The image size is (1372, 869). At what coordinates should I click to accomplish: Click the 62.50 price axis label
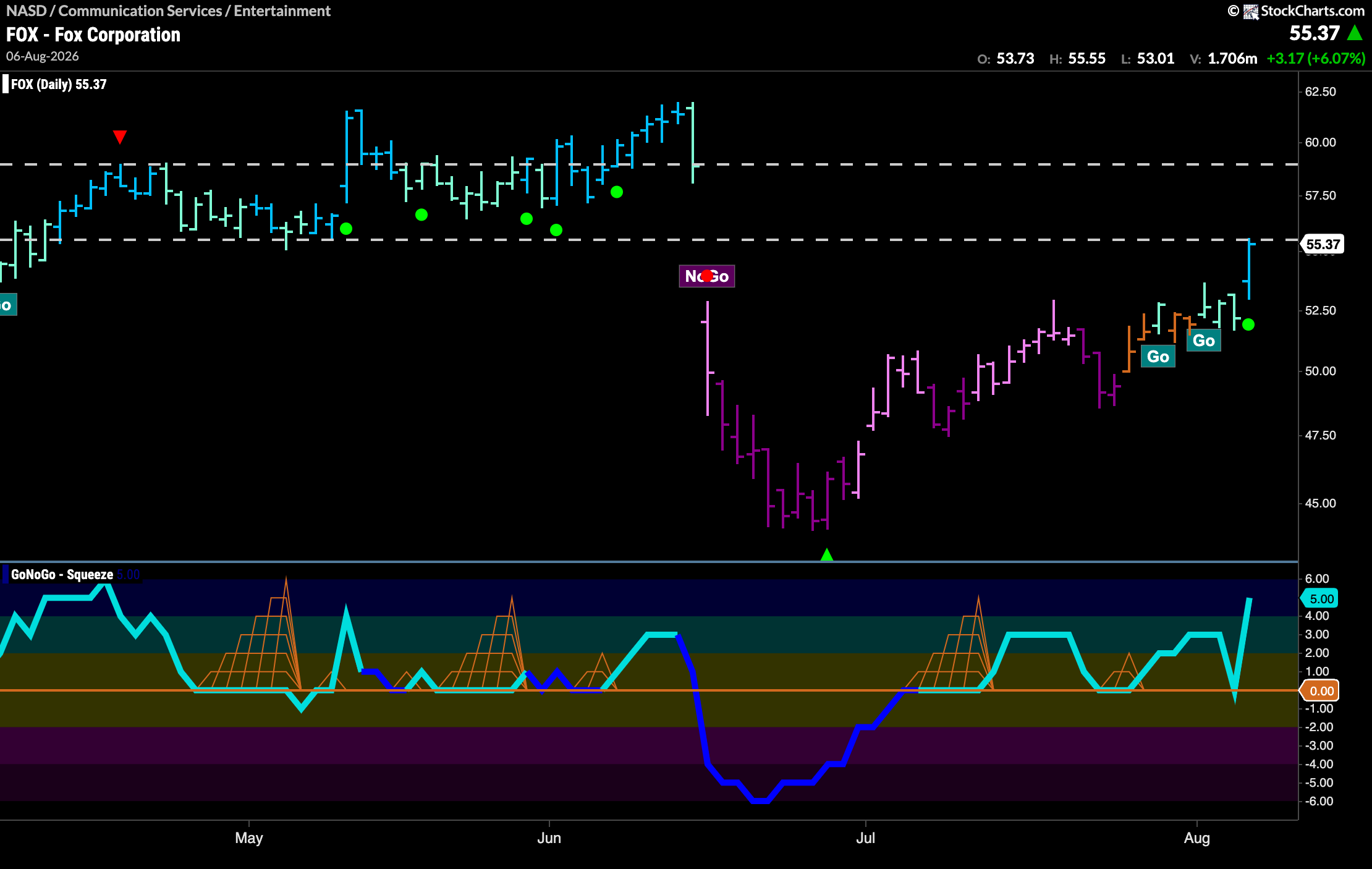[1321, 91]
